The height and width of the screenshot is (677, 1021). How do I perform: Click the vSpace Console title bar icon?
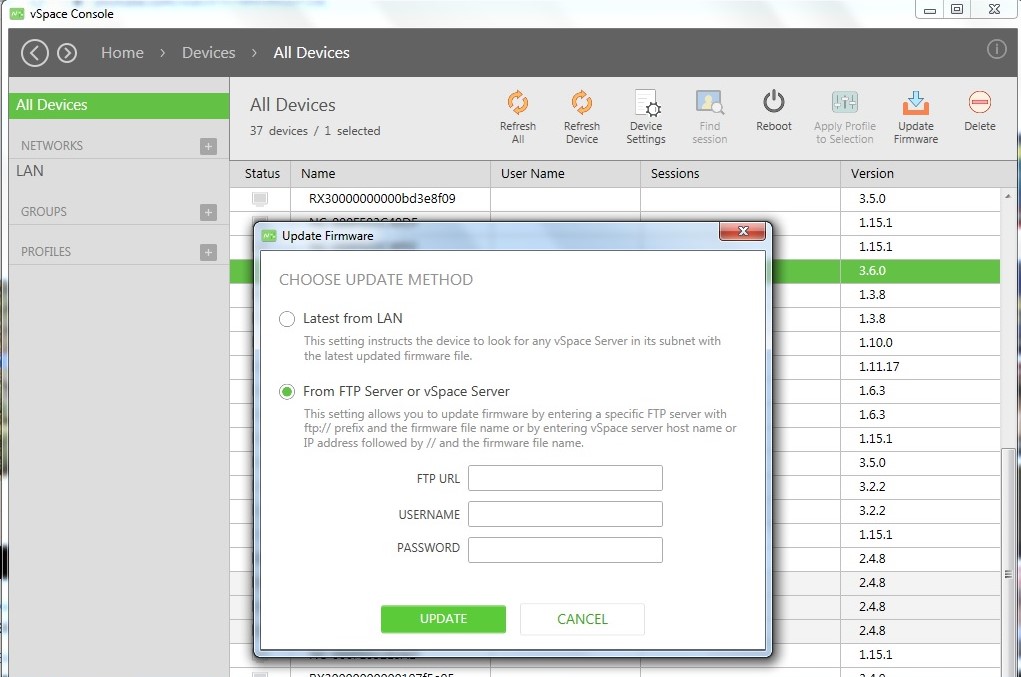pyautogui.click(x=17, y=14)
